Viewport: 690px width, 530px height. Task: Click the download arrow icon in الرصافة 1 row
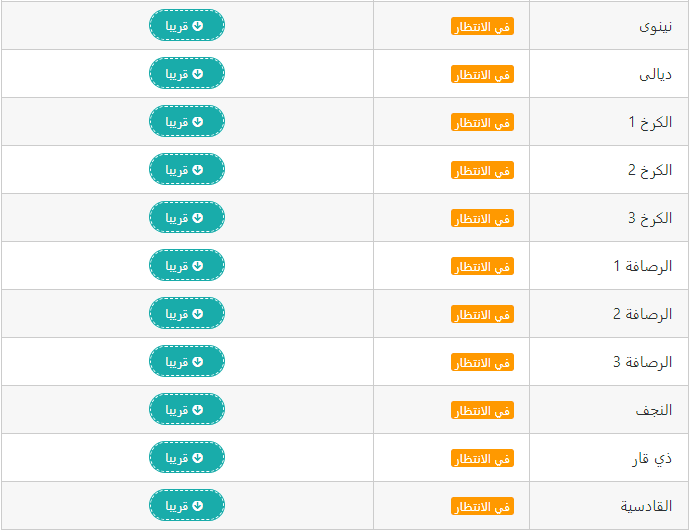(198, 266)
